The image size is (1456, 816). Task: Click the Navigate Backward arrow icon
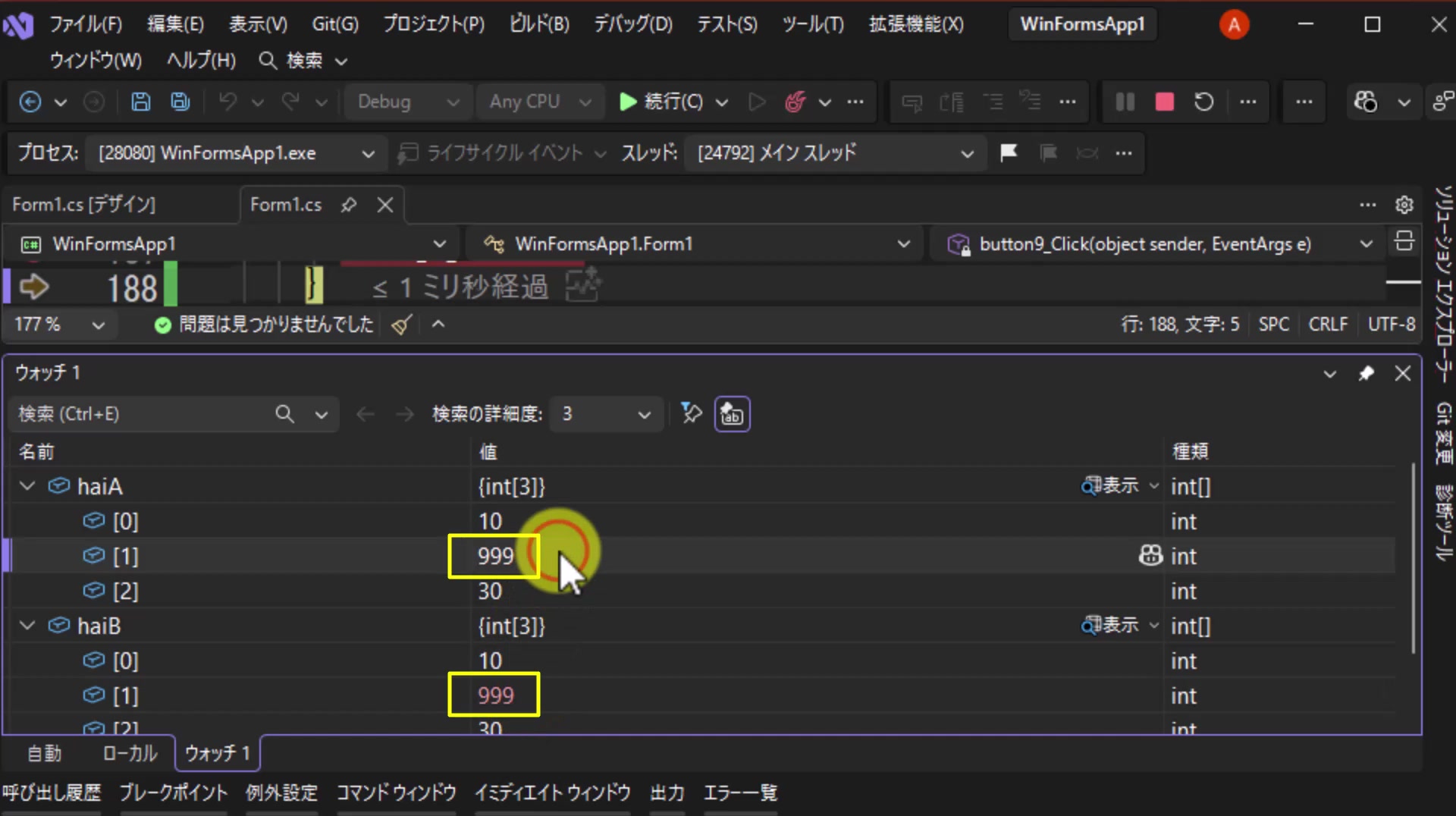coord(30,102)
